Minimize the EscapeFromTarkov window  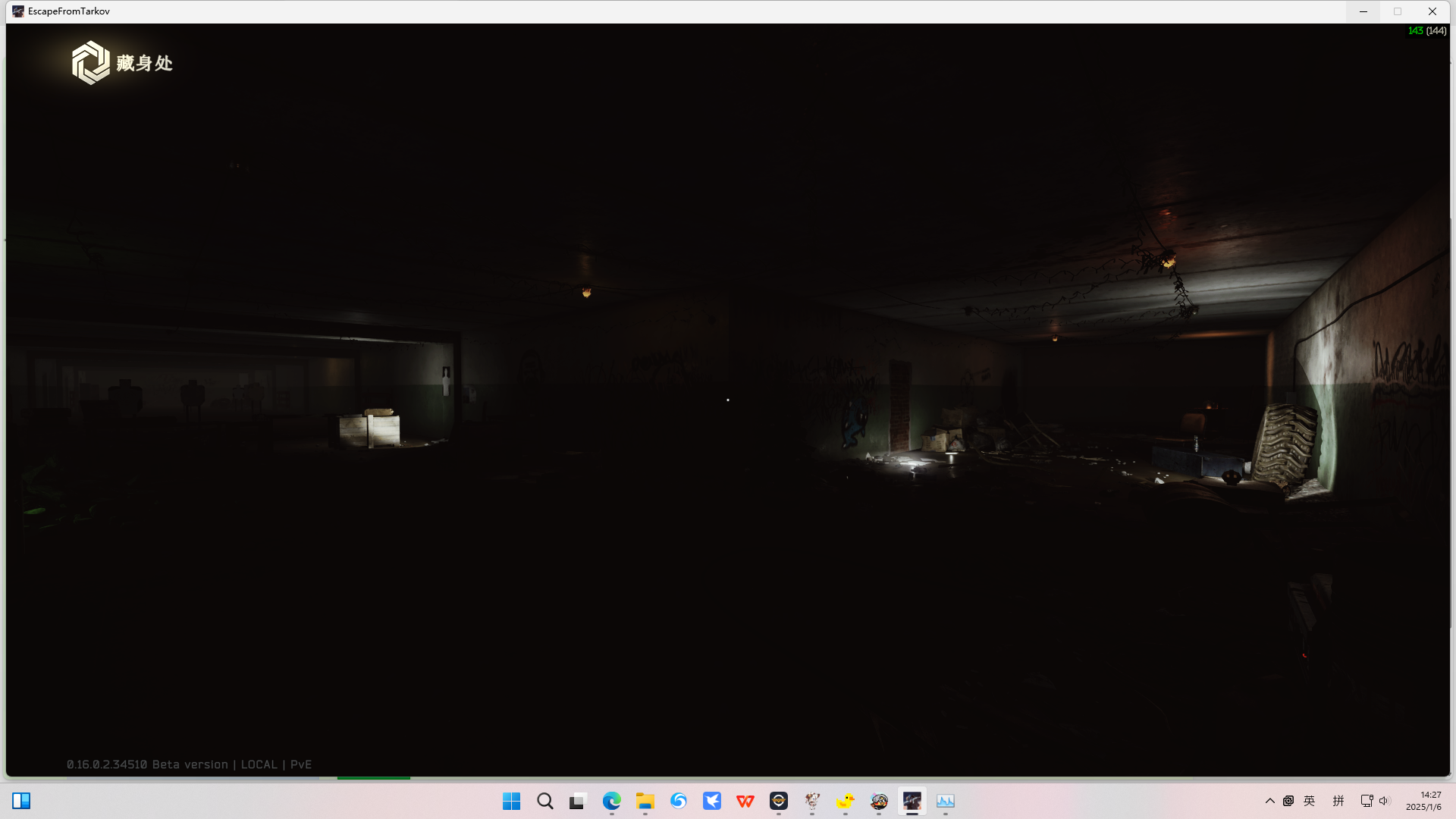pyautogui.click(x=1363, y=11)
